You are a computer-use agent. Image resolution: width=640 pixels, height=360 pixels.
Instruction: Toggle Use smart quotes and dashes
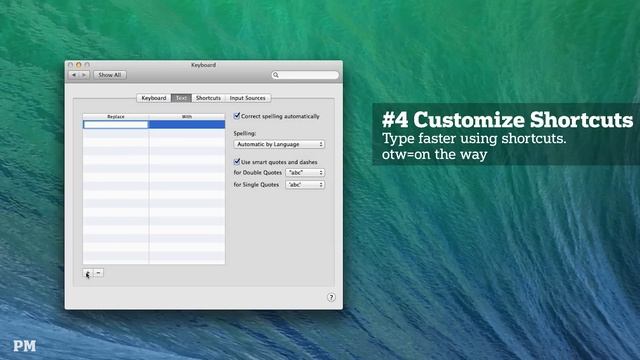pos(237,162)
